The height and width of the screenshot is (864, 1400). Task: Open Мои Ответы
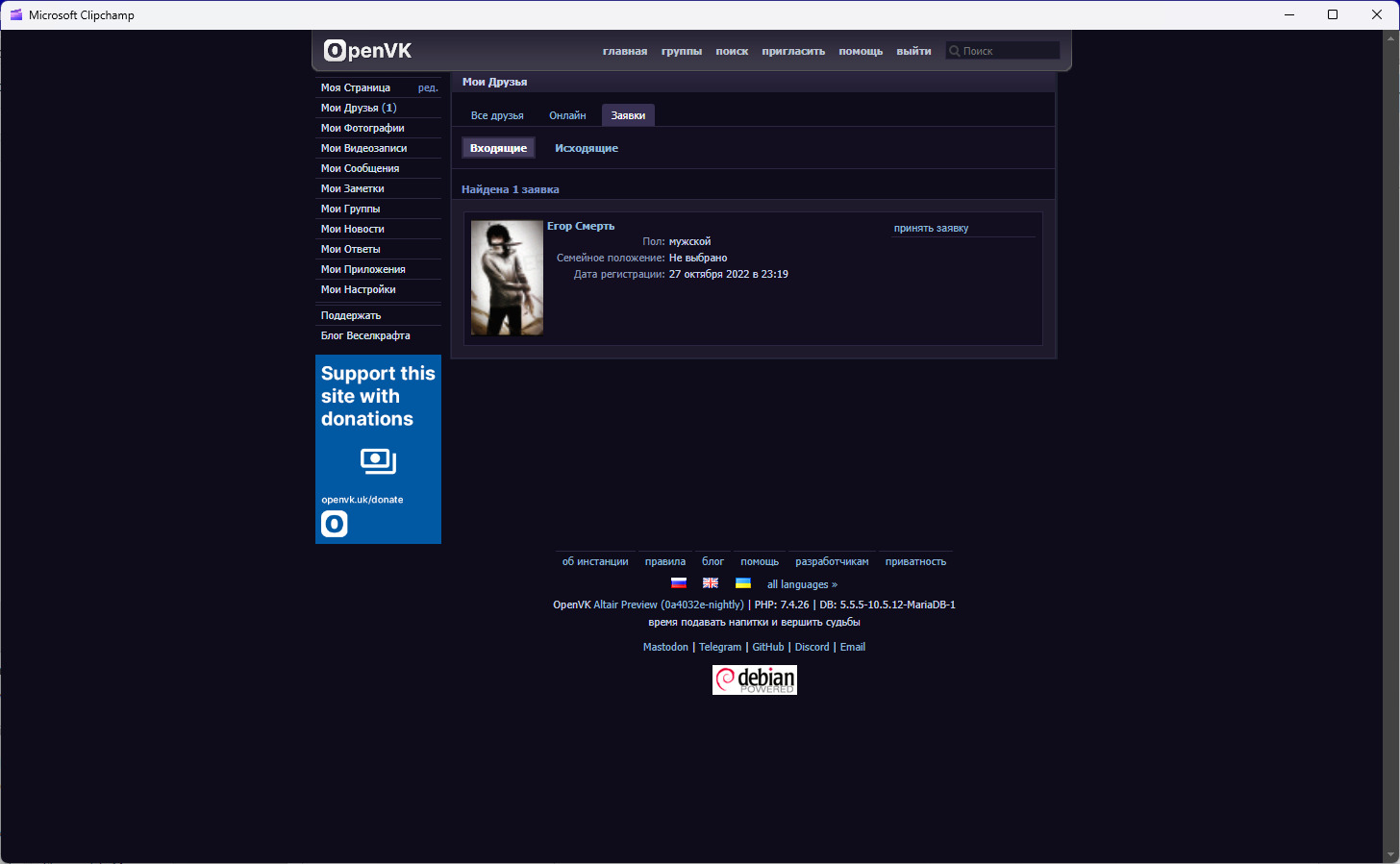pyautogui.click(x=379, y=249)
